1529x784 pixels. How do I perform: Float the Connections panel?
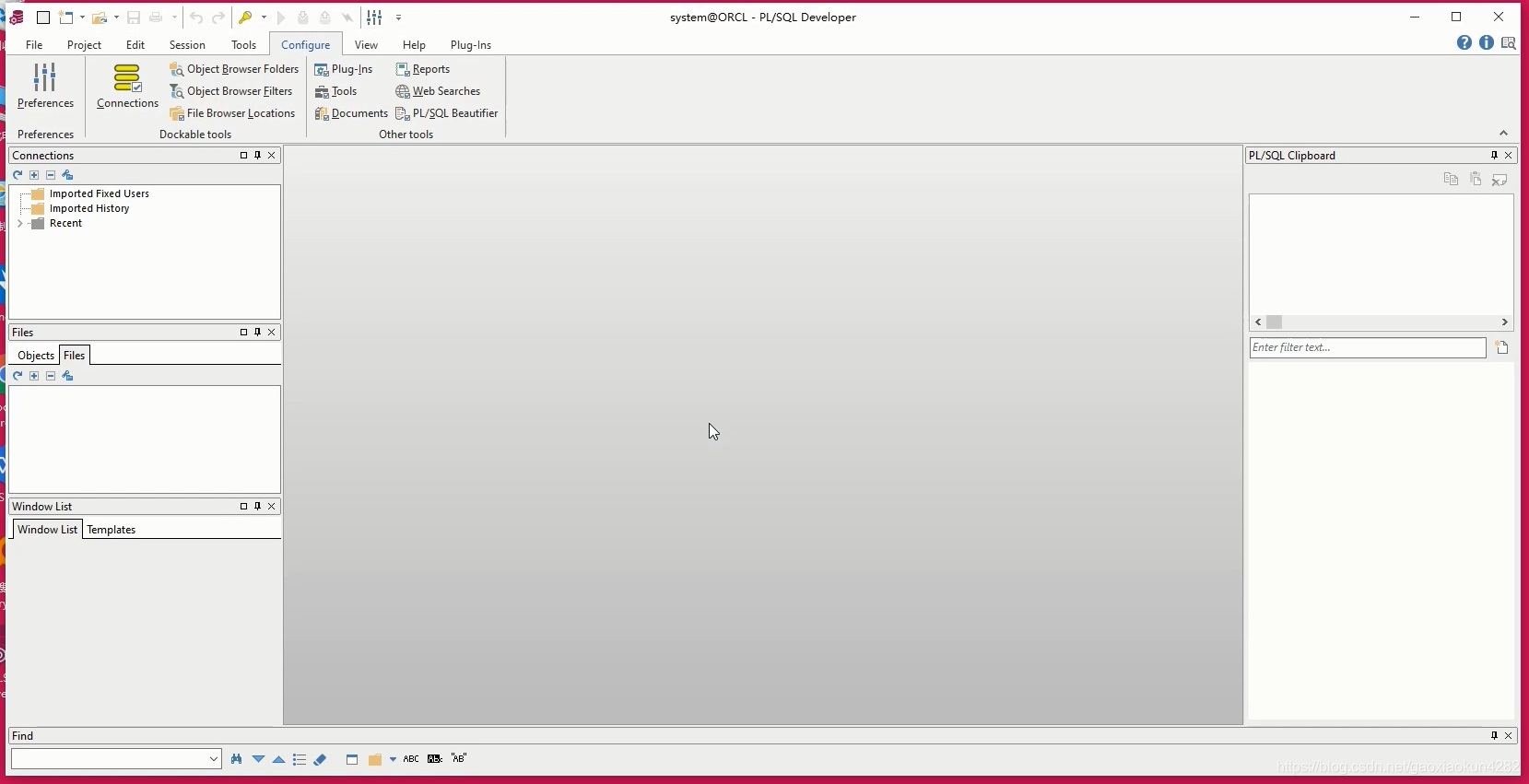(243, 156)
